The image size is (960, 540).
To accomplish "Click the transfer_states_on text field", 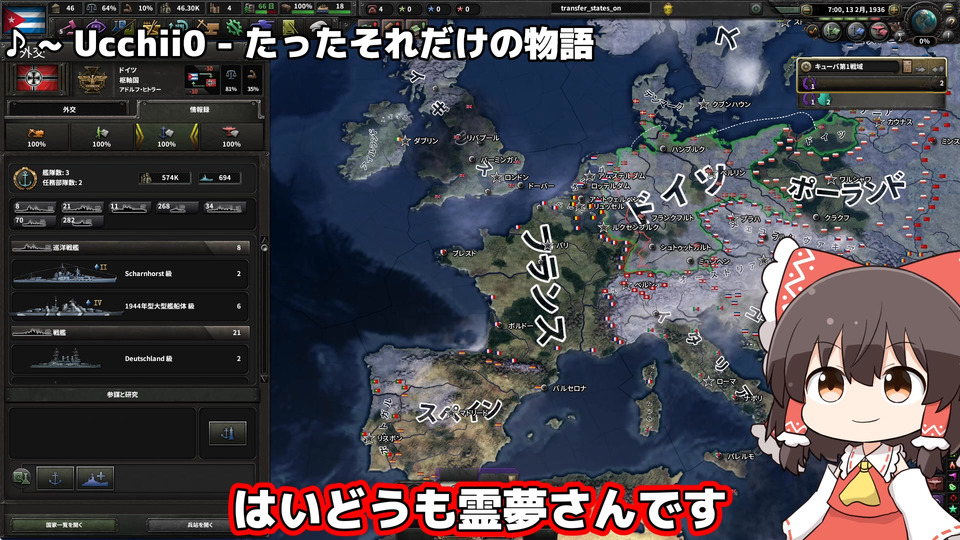I will (599, 8).
